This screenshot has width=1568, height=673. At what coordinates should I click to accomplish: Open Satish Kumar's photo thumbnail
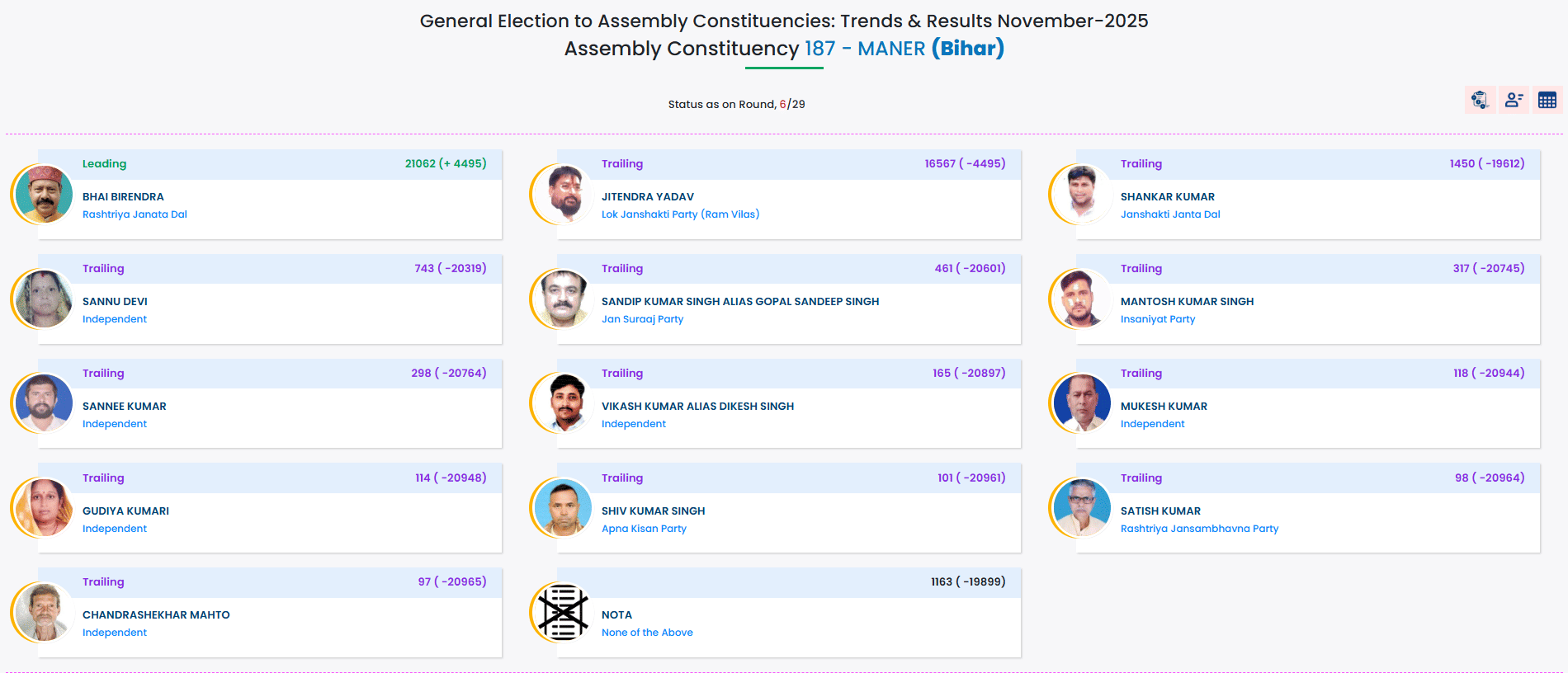pyautogui.click(x=1082, y=508)
